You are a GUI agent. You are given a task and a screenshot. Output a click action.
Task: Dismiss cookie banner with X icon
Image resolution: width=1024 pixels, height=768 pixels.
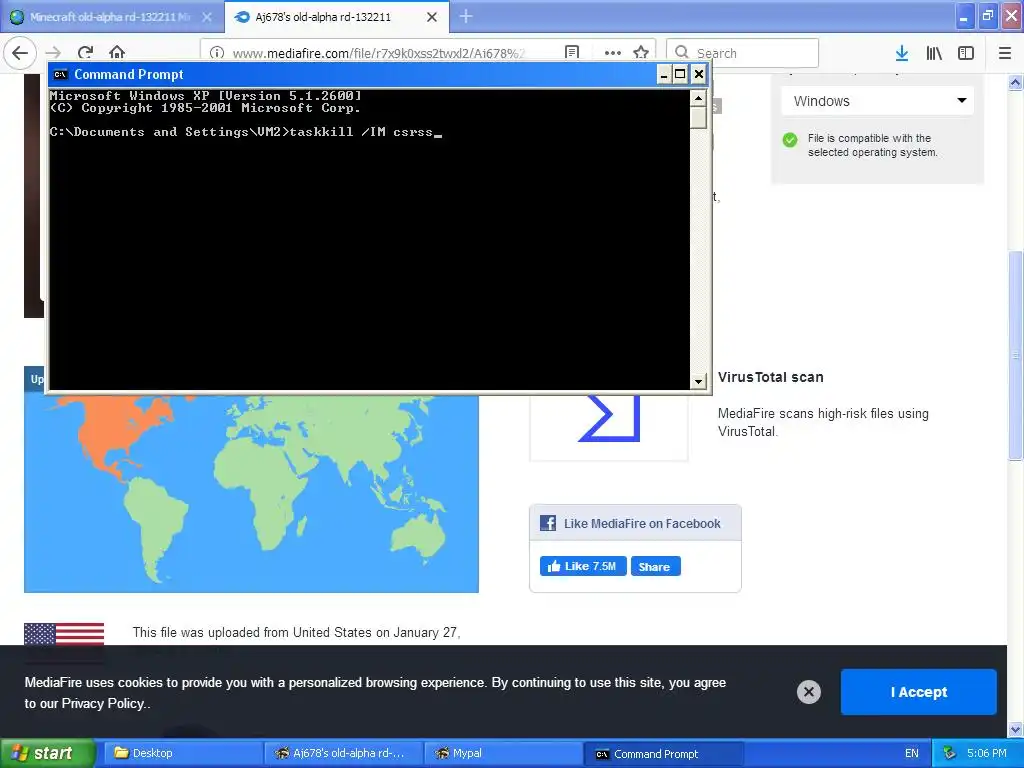808,692
